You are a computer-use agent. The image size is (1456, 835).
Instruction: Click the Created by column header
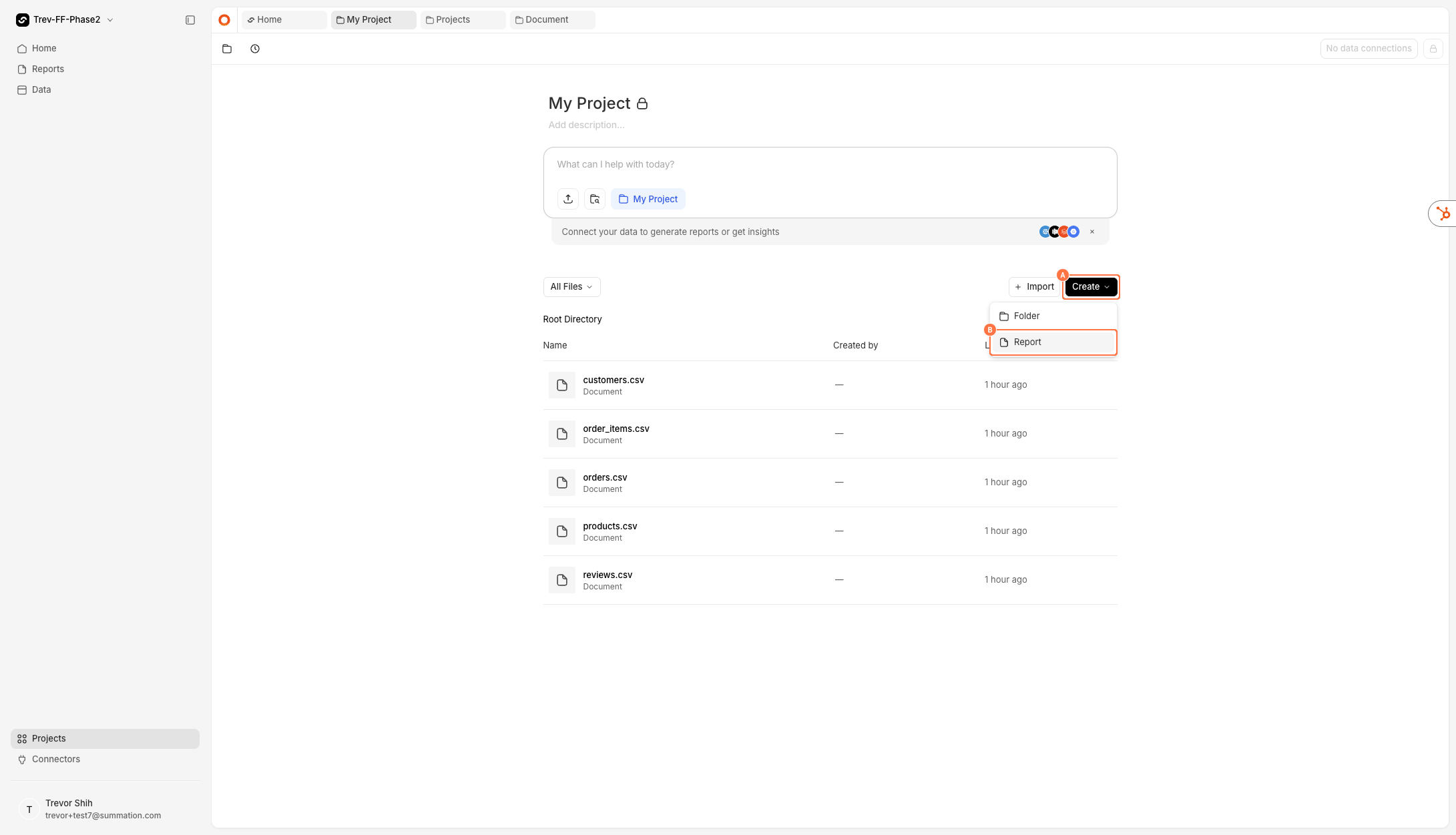coord(855,345)
